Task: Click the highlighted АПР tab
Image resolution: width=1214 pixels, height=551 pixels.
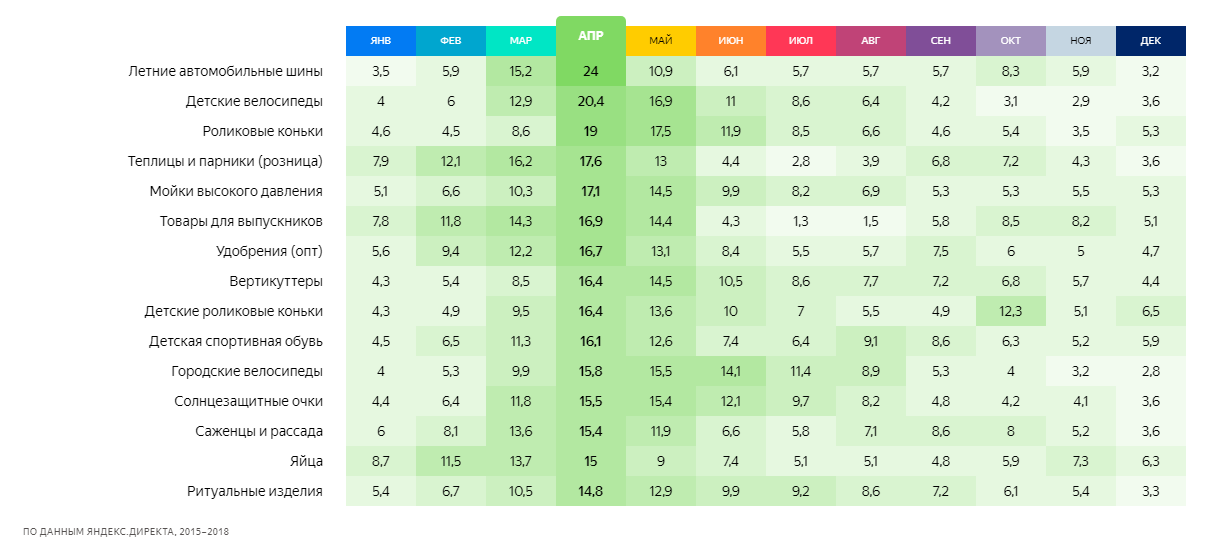Action: (x=590, y=35)
